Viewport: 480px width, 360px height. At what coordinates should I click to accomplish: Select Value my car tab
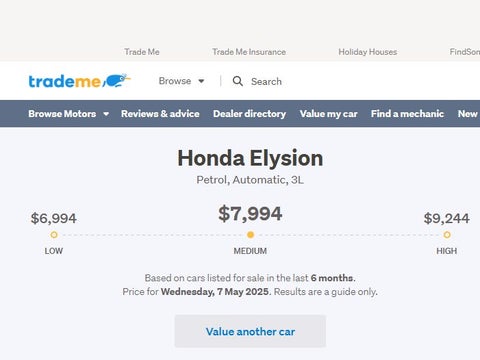click(x=329, y=114)
